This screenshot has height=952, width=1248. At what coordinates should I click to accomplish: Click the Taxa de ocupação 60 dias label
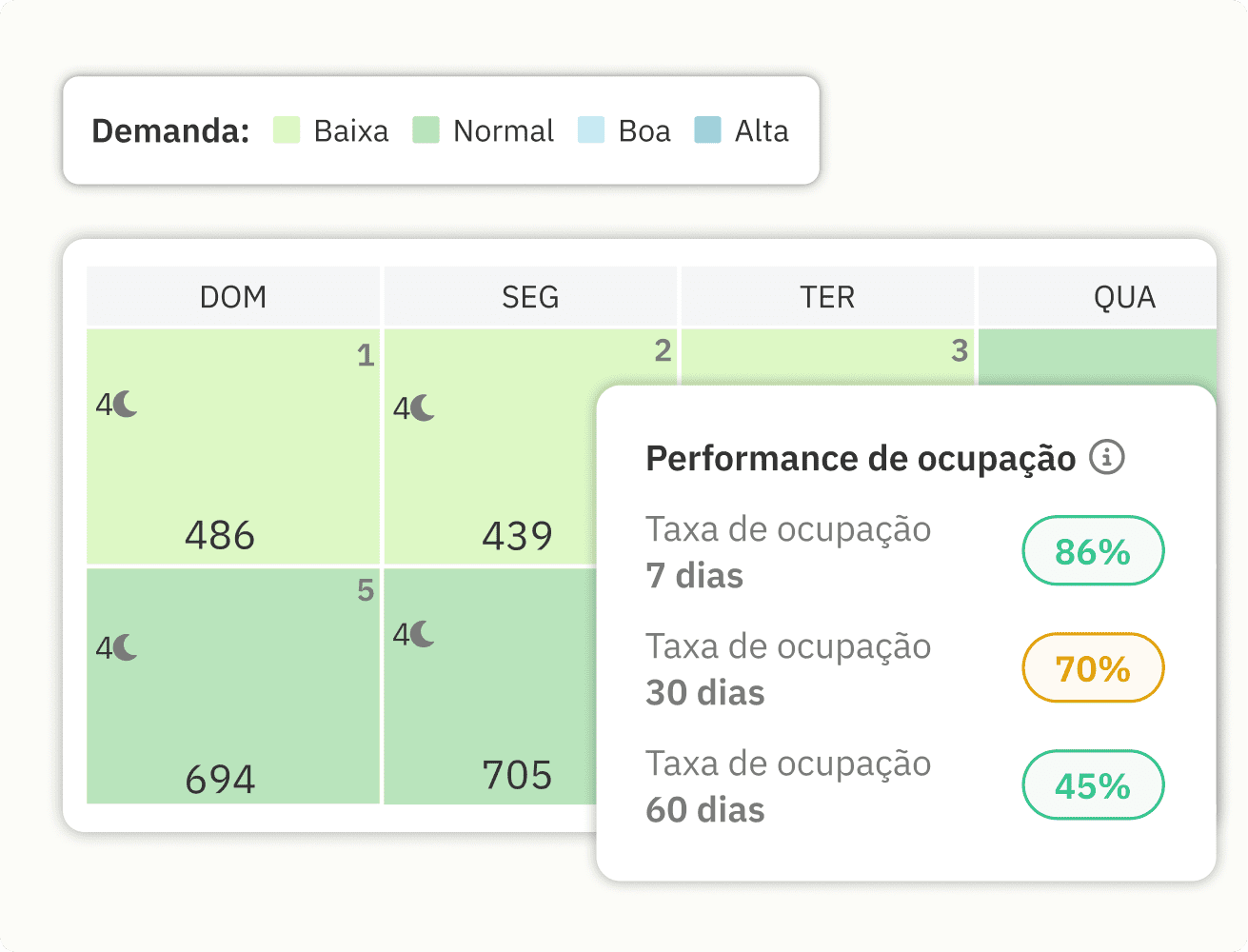787,785
